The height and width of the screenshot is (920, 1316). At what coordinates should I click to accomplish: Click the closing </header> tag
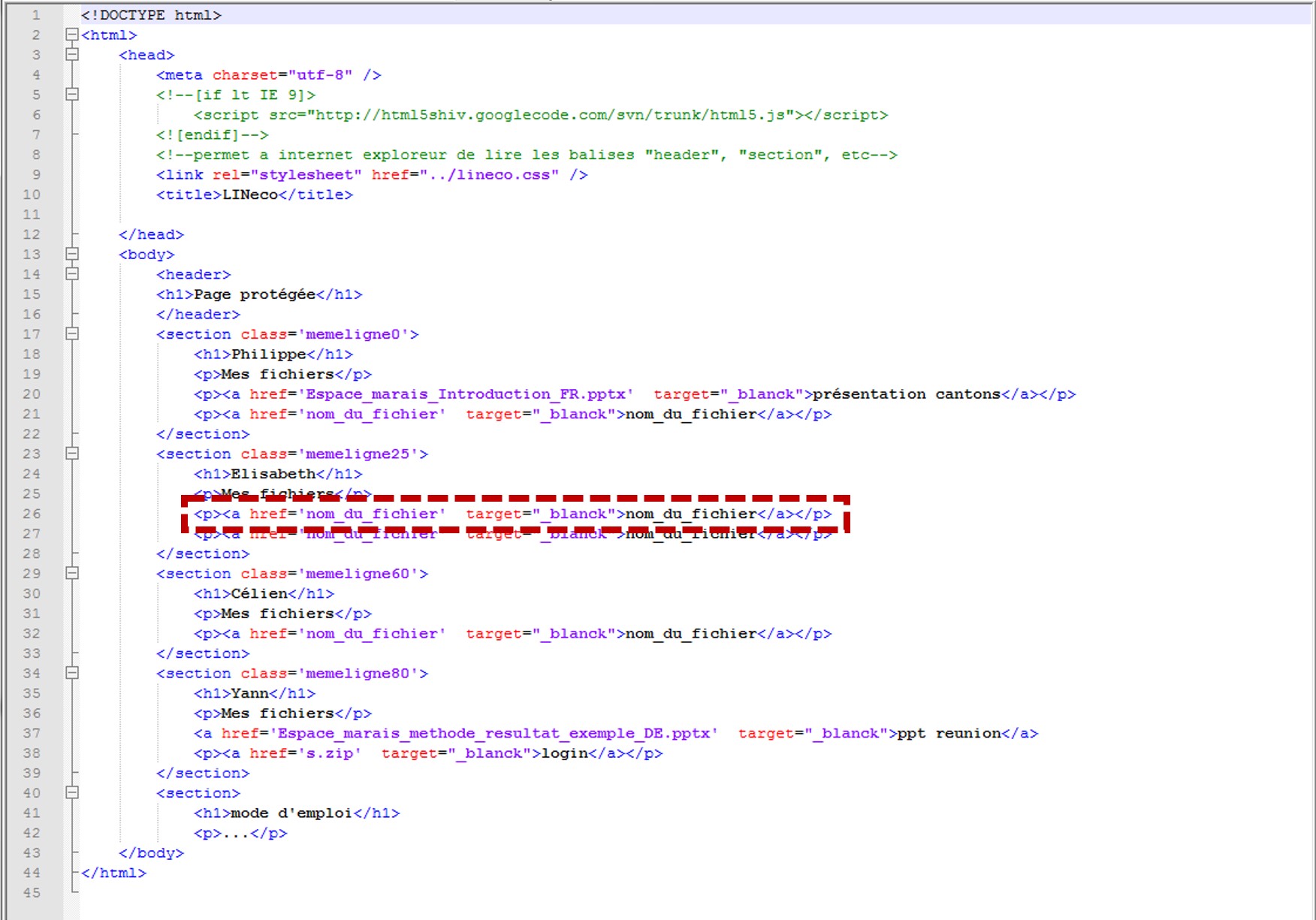click(198, 314)
